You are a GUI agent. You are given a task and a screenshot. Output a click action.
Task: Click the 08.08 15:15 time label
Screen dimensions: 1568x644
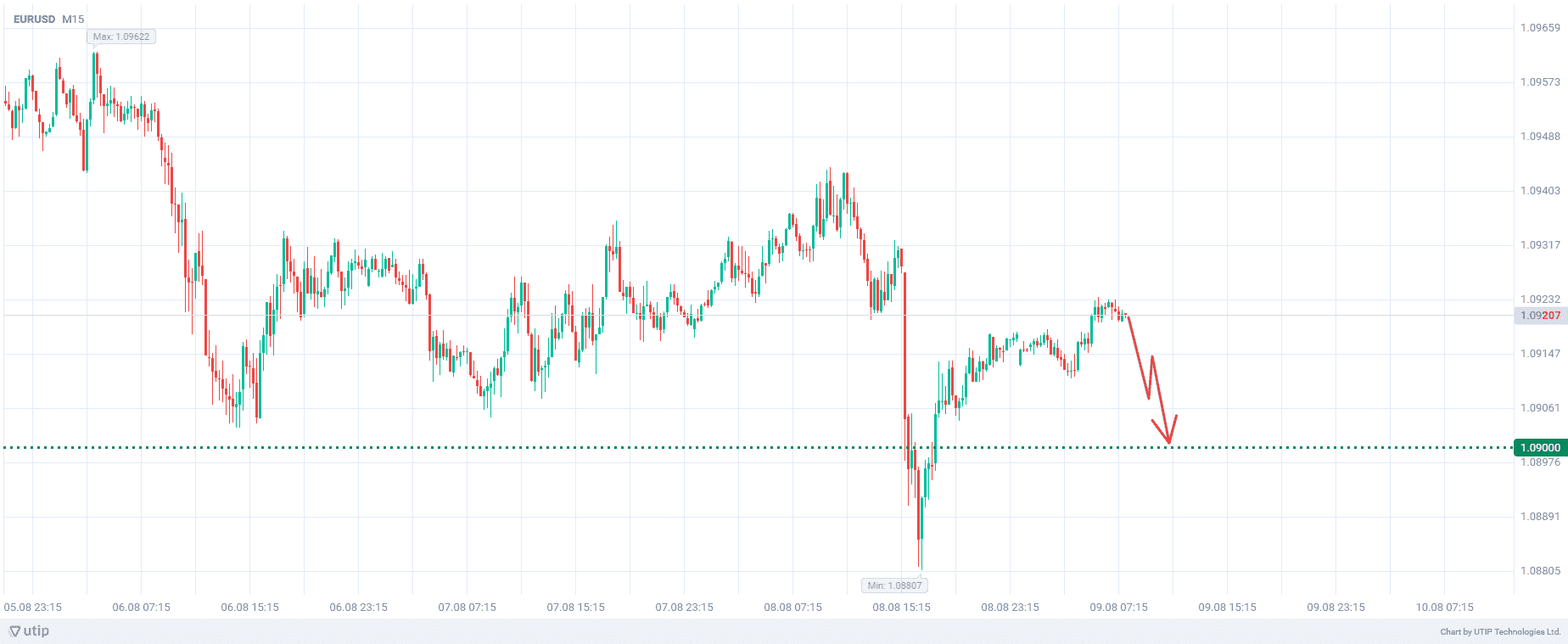(902, 607)
